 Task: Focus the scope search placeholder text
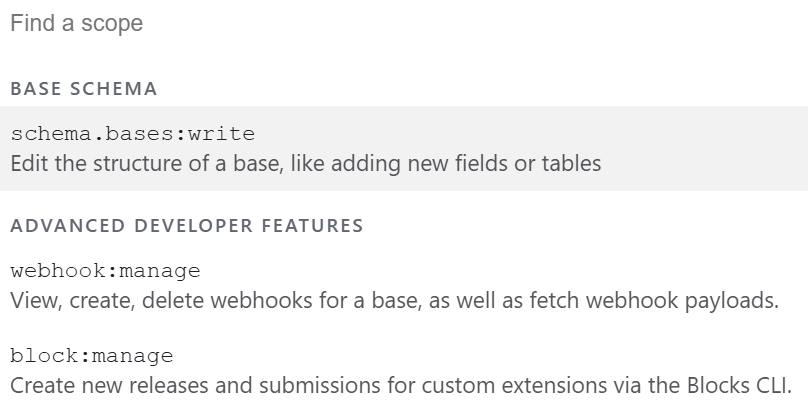(77, 23)
